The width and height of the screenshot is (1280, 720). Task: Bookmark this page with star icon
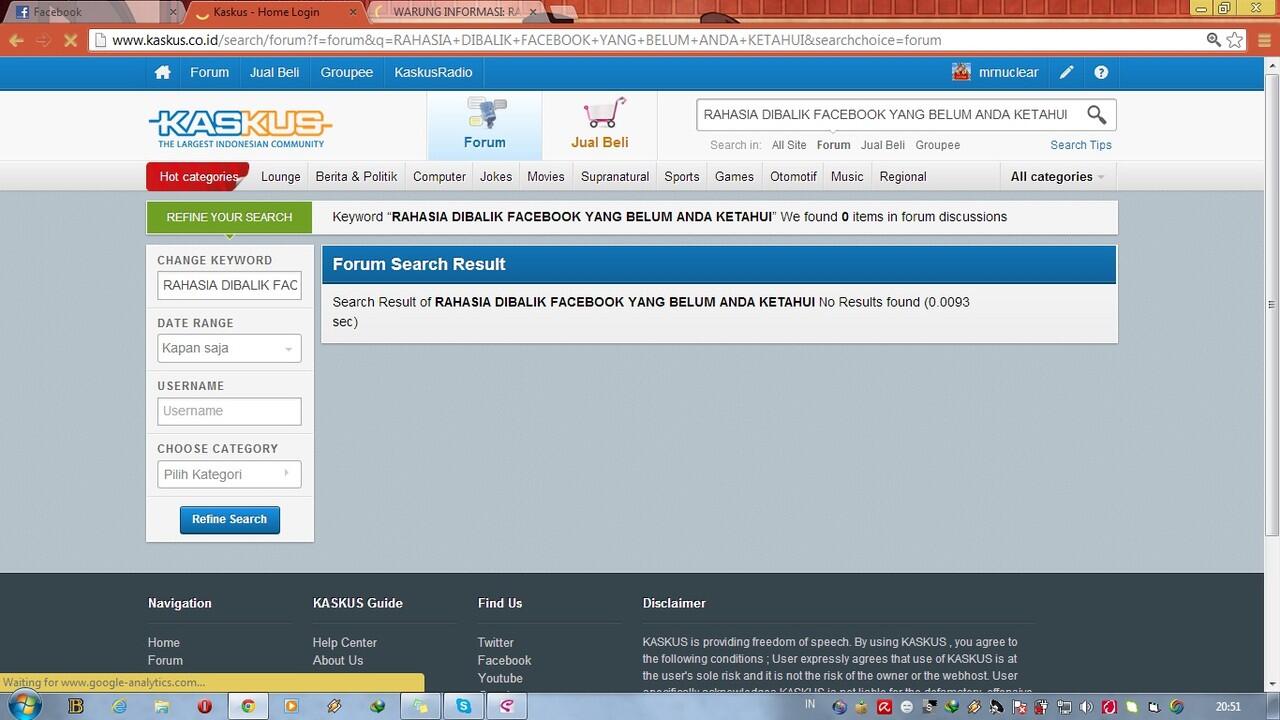[1236, 40]
